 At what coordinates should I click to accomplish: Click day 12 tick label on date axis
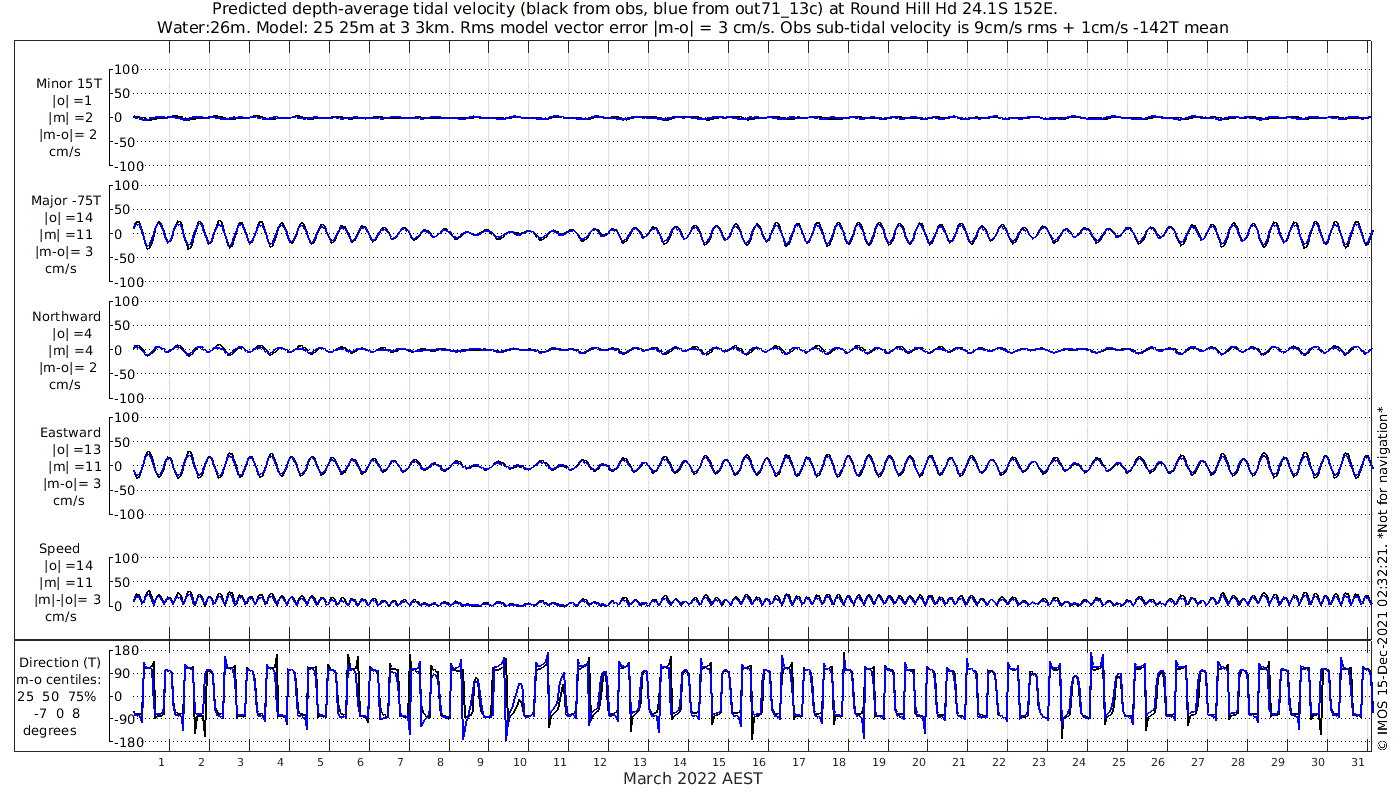(x=600, y=762)
